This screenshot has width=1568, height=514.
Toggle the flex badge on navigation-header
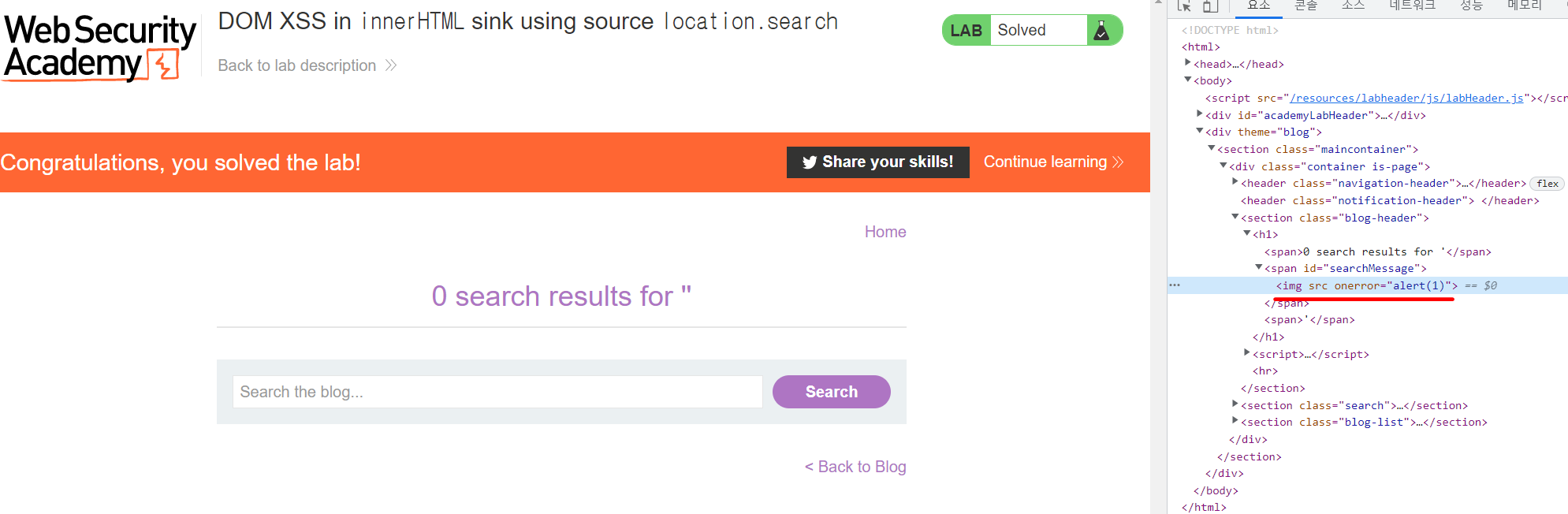[x=1548, y=184]
